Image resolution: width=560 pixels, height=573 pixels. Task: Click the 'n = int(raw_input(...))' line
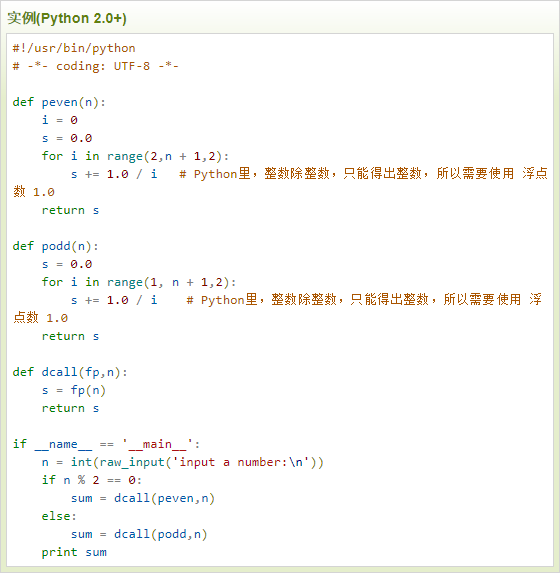click(182, 462)
